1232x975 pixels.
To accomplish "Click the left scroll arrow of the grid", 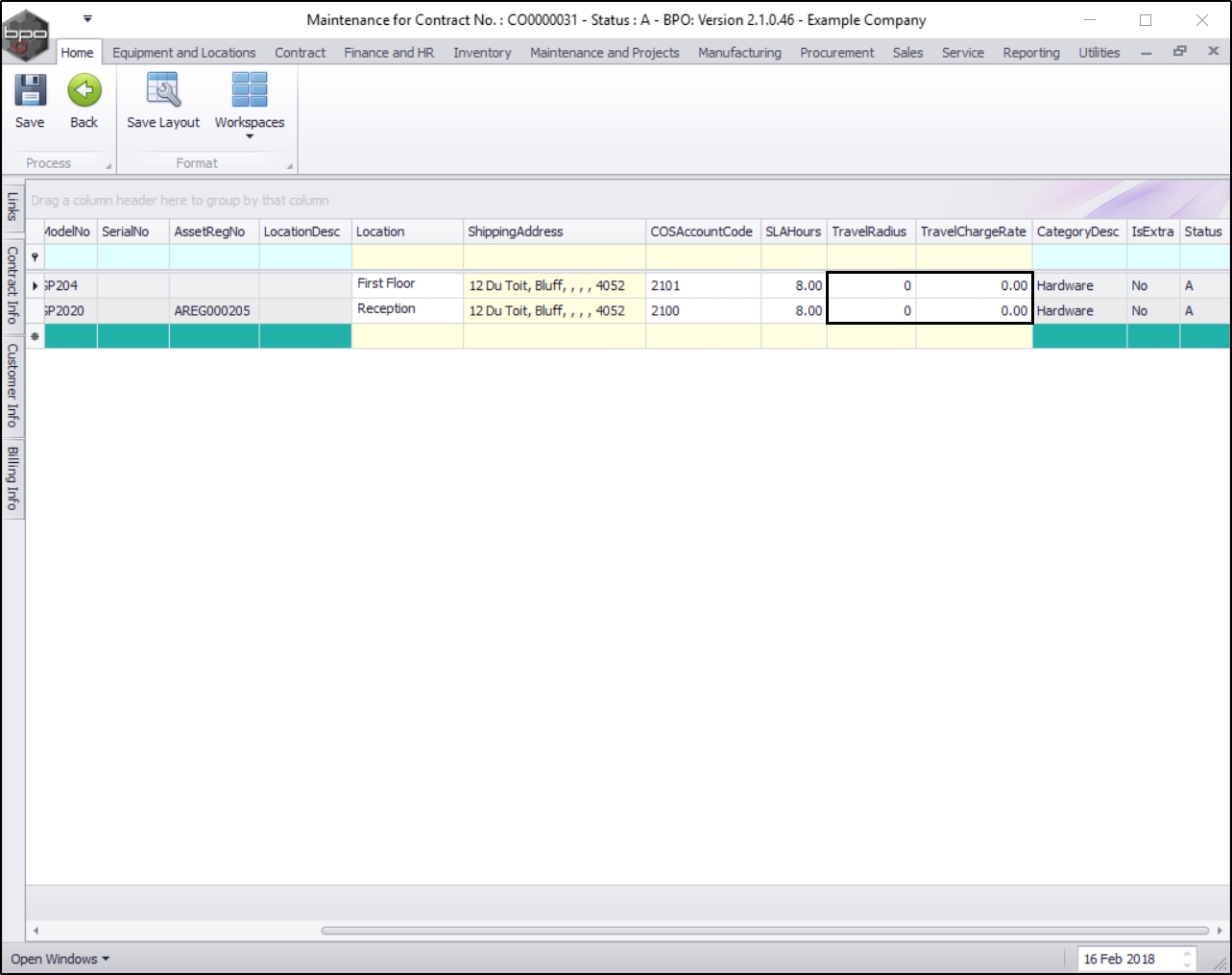I will tap(36, 930).
